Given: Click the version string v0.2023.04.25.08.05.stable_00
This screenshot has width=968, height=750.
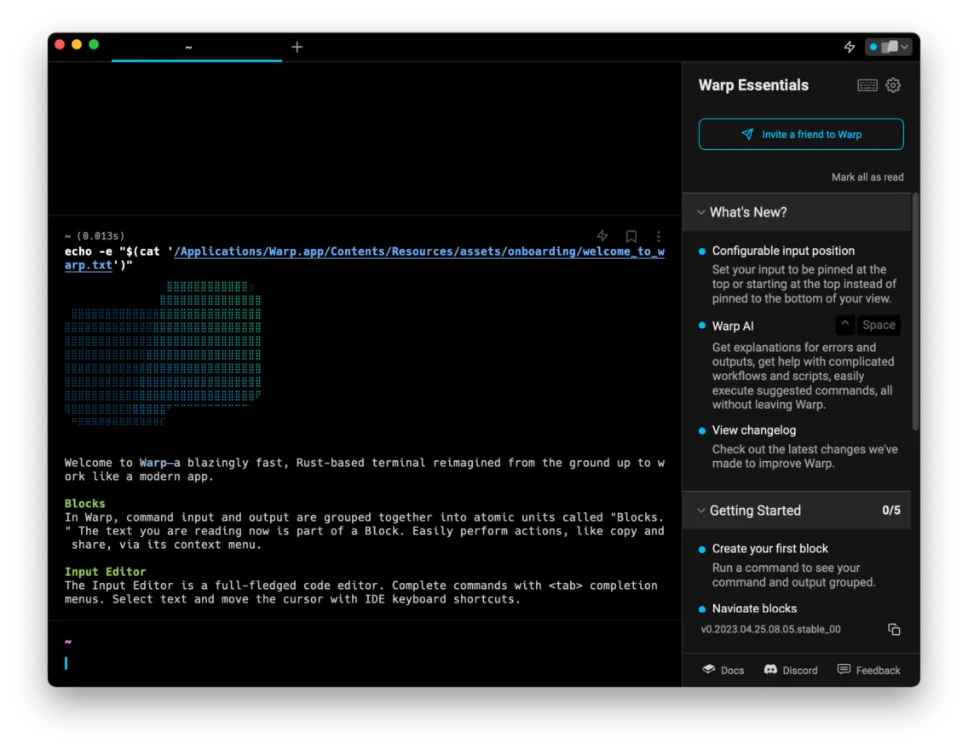Looking at the screenshot, I should point(770,630).
